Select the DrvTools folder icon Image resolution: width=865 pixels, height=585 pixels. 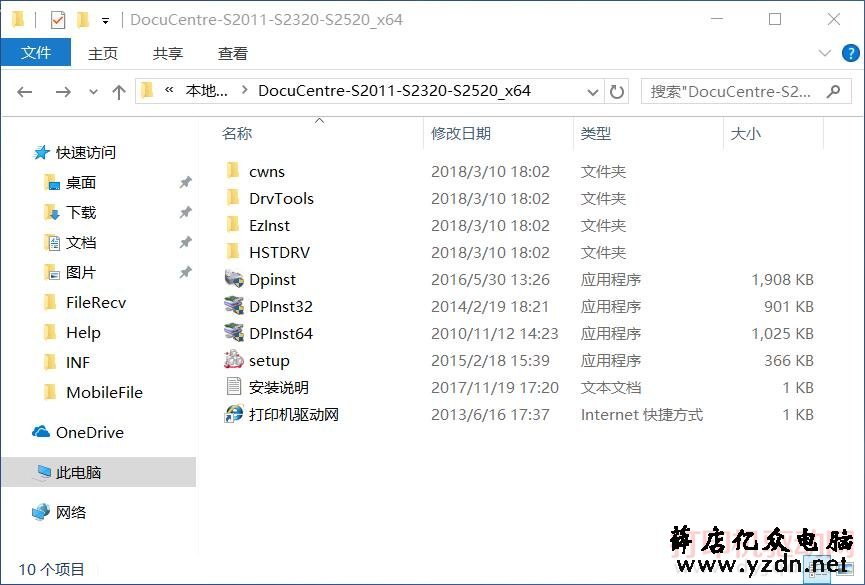(233, 198)
